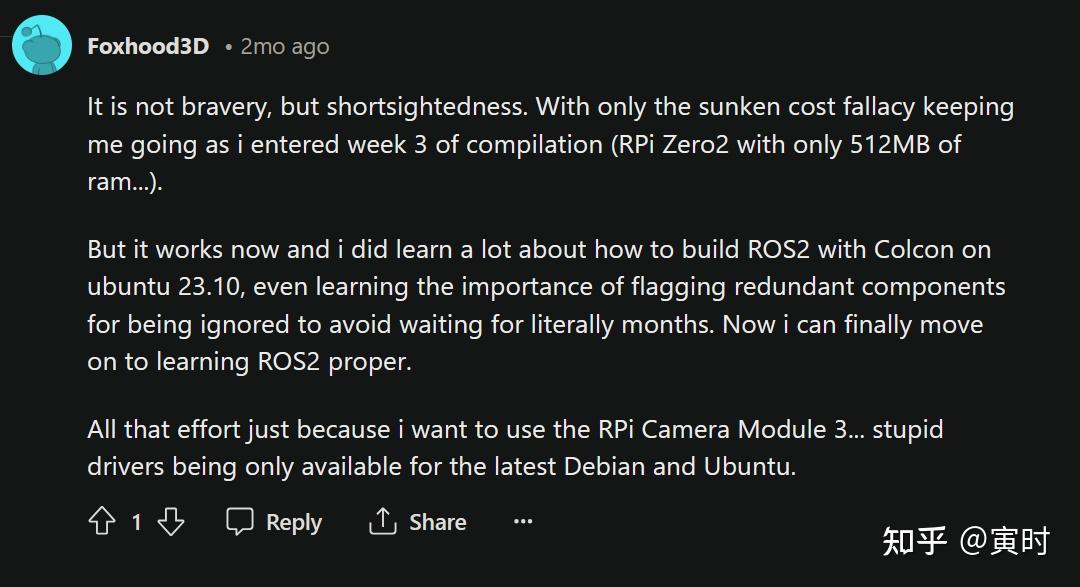This screenshot has height=587, width=1080.
Task: Select the downward arrow beside the vote count
Action: tap(170, 521)
